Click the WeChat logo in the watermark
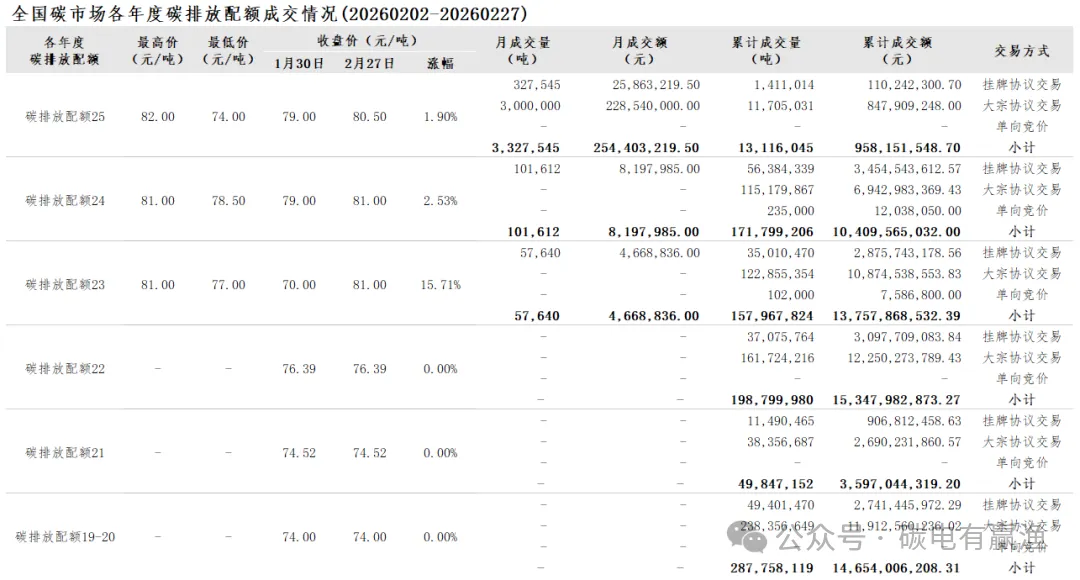 (x=750, y=541)
